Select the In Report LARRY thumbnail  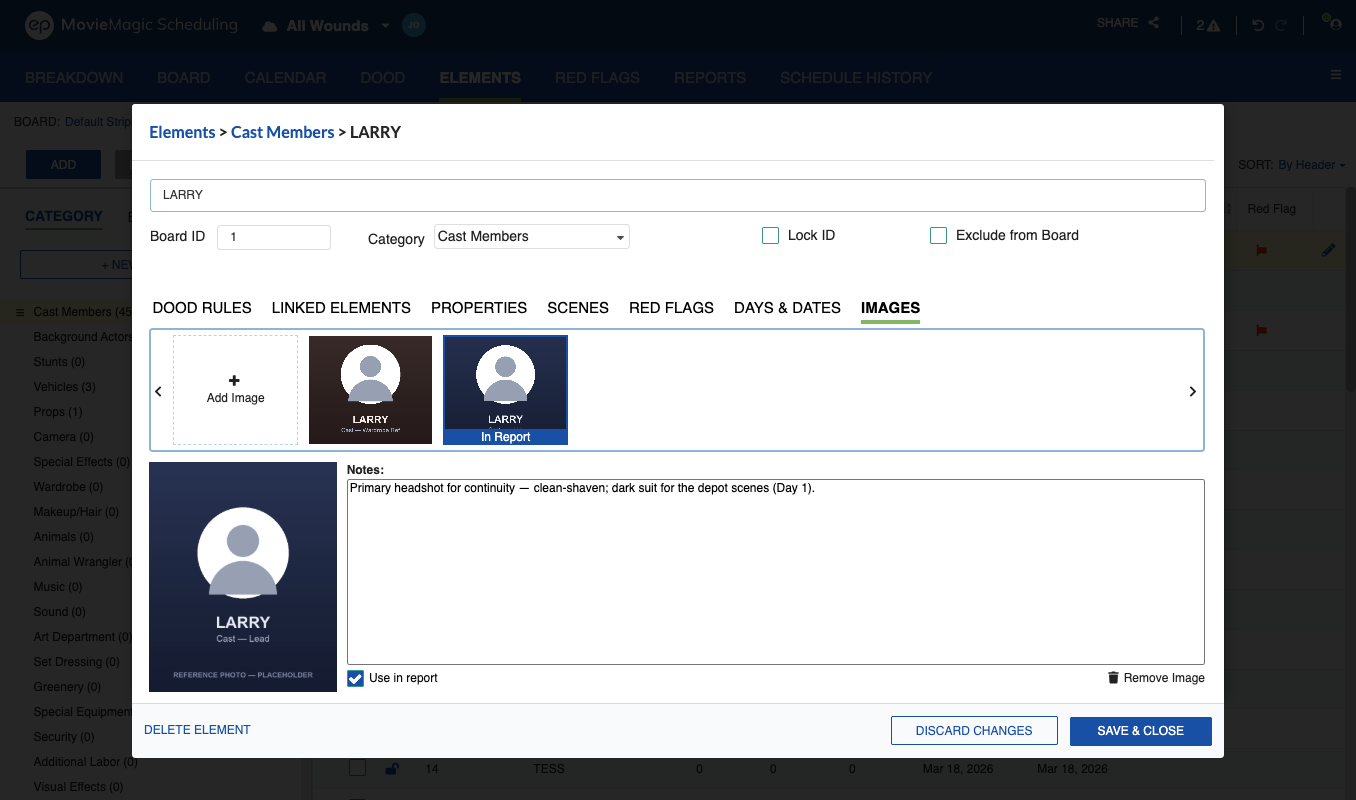click(x=506, y=390)
